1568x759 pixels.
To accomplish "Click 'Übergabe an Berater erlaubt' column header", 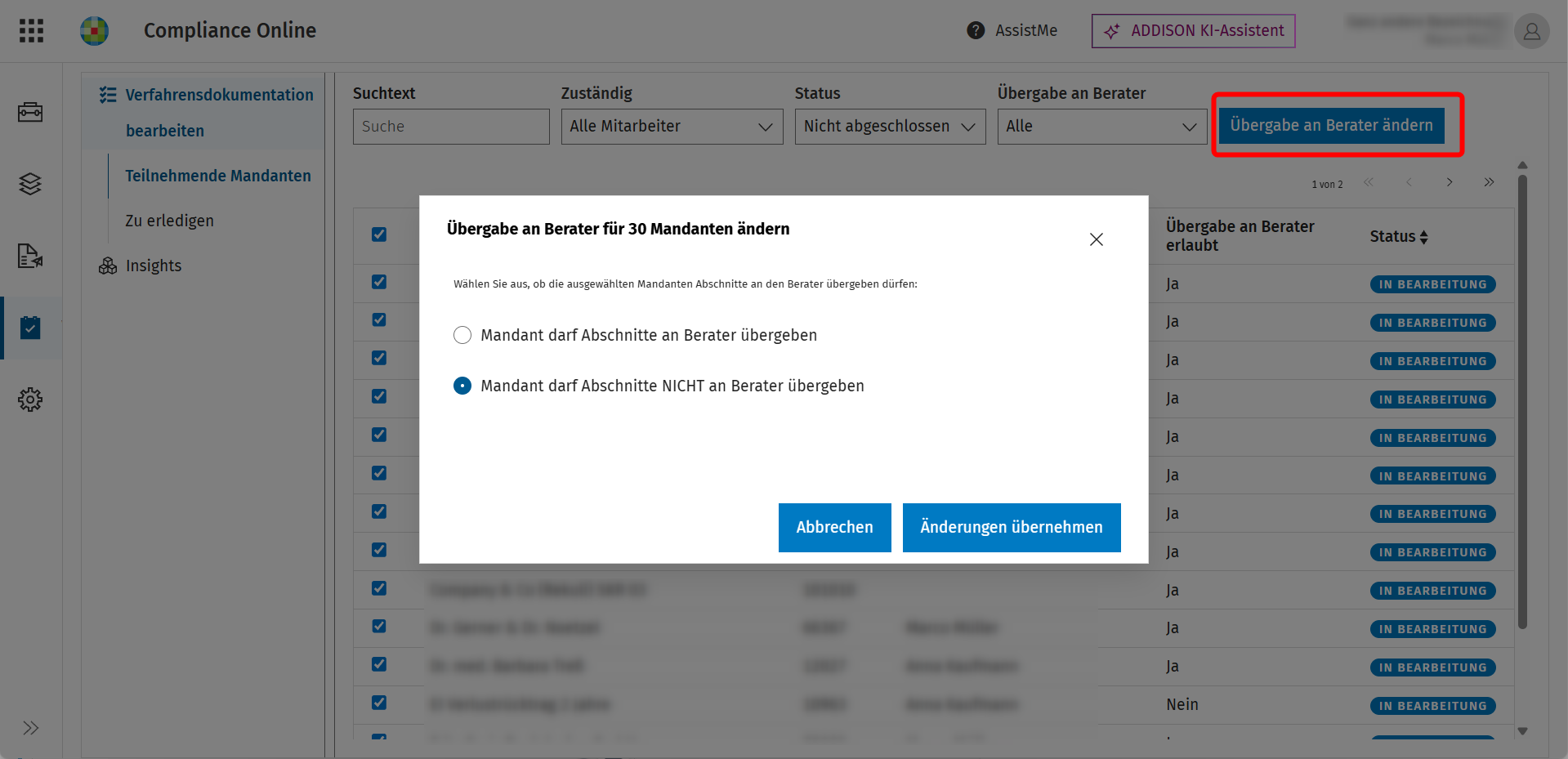I will 1240,236.
